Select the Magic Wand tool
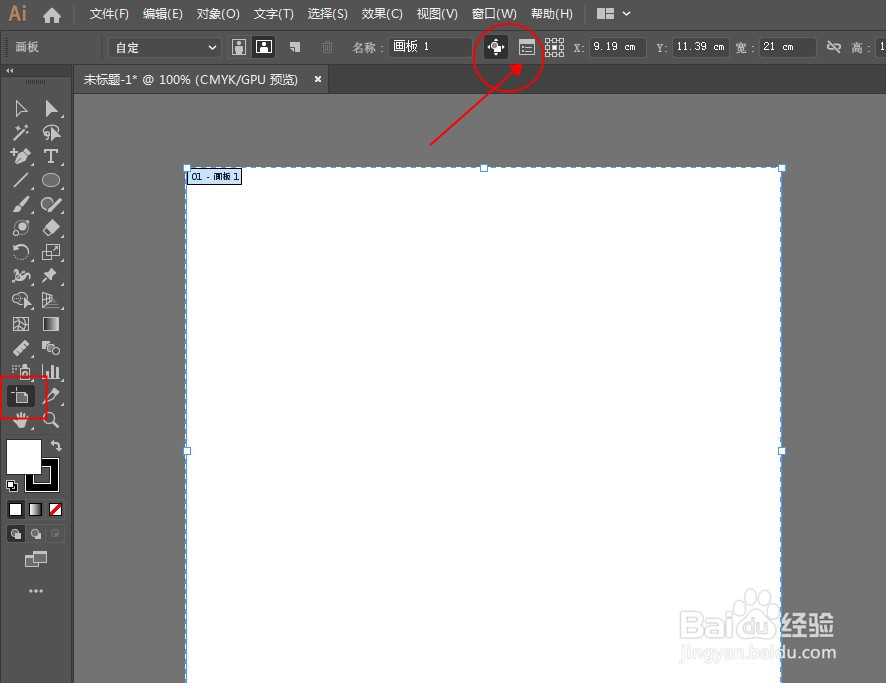886x683 pixels. point(21,133)
